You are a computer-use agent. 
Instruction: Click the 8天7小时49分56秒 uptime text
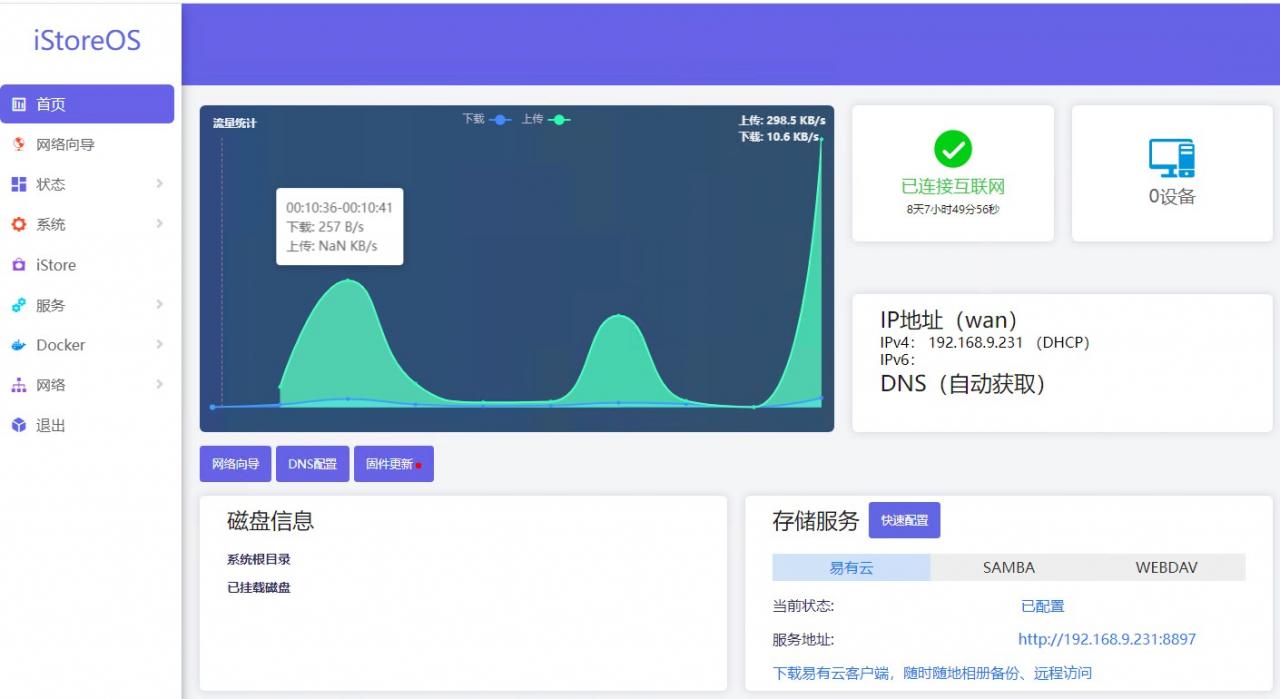953,210
